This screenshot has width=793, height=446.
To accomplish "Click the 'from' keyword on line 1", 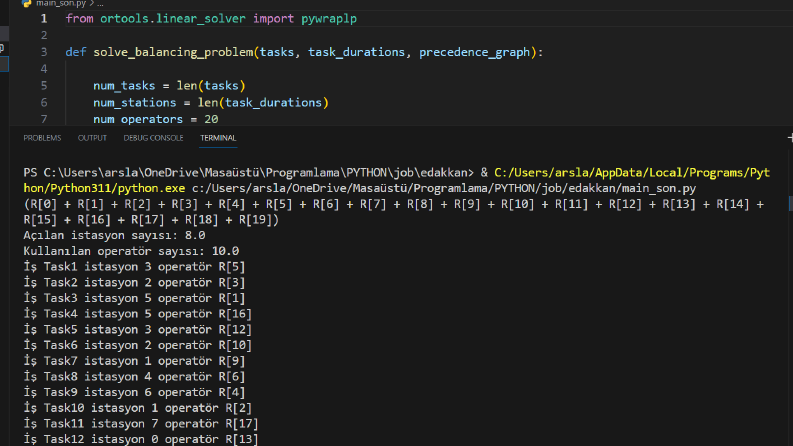I will [79, 19].
